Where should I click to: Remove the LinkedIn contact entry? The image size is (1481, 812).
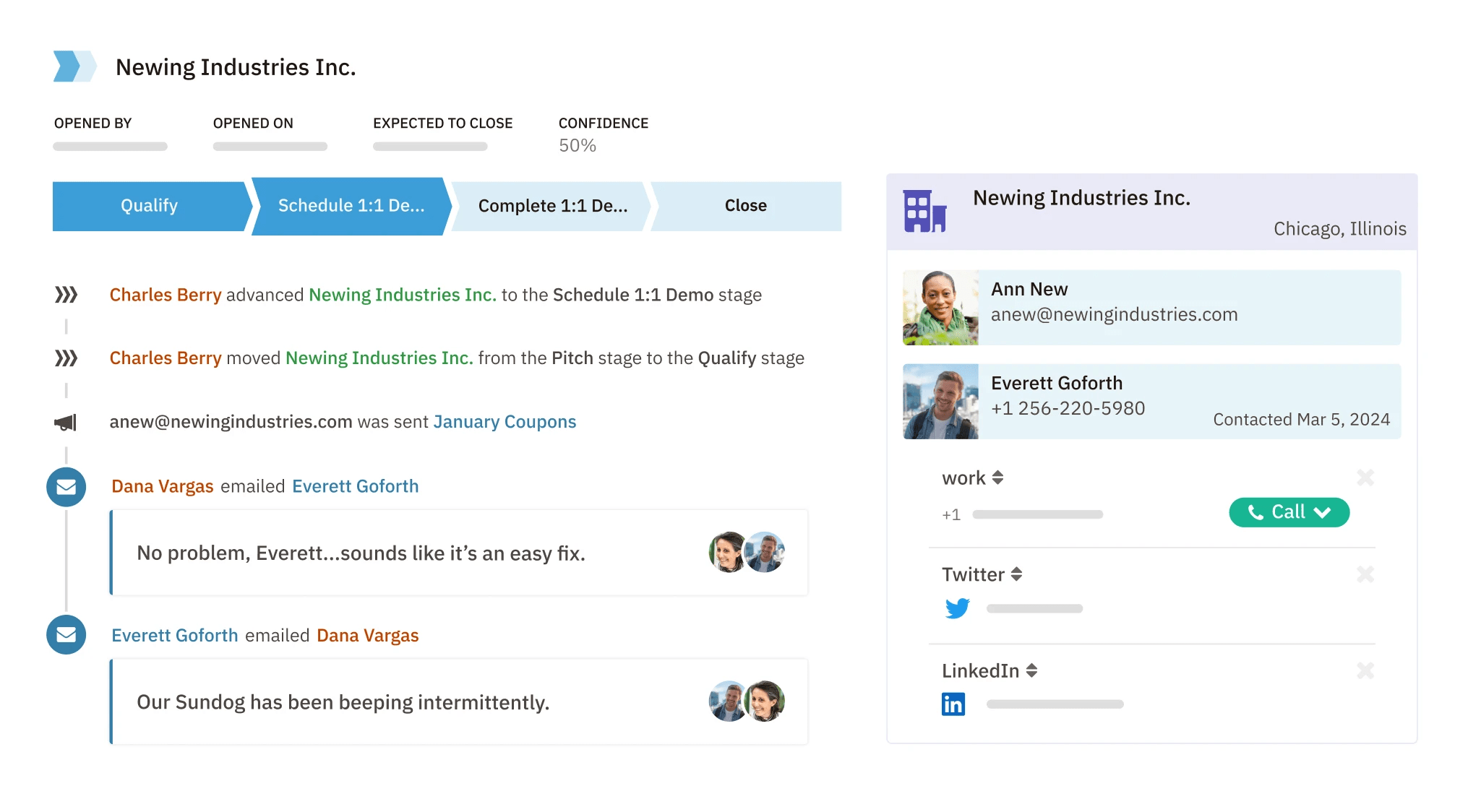point(1365,671)
